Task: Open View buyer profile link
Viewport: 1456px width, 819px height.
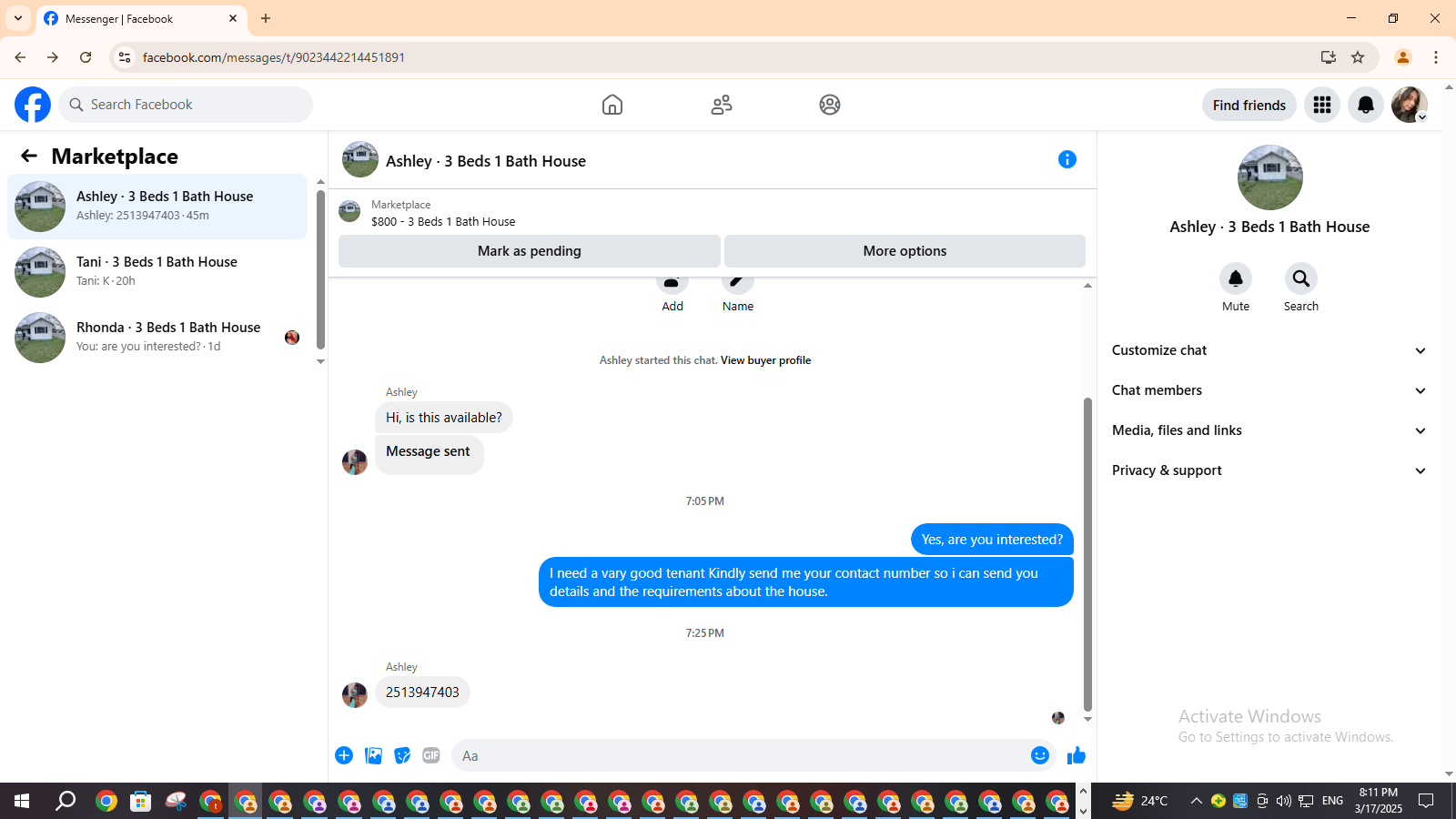Action: coord(765,360)
